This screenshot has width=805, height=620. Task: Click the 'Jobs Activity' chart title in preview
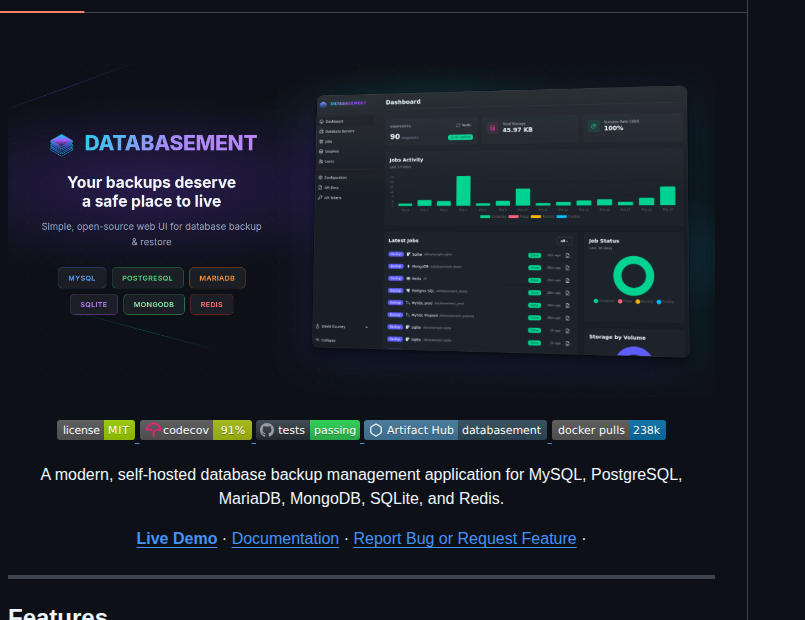406,160
